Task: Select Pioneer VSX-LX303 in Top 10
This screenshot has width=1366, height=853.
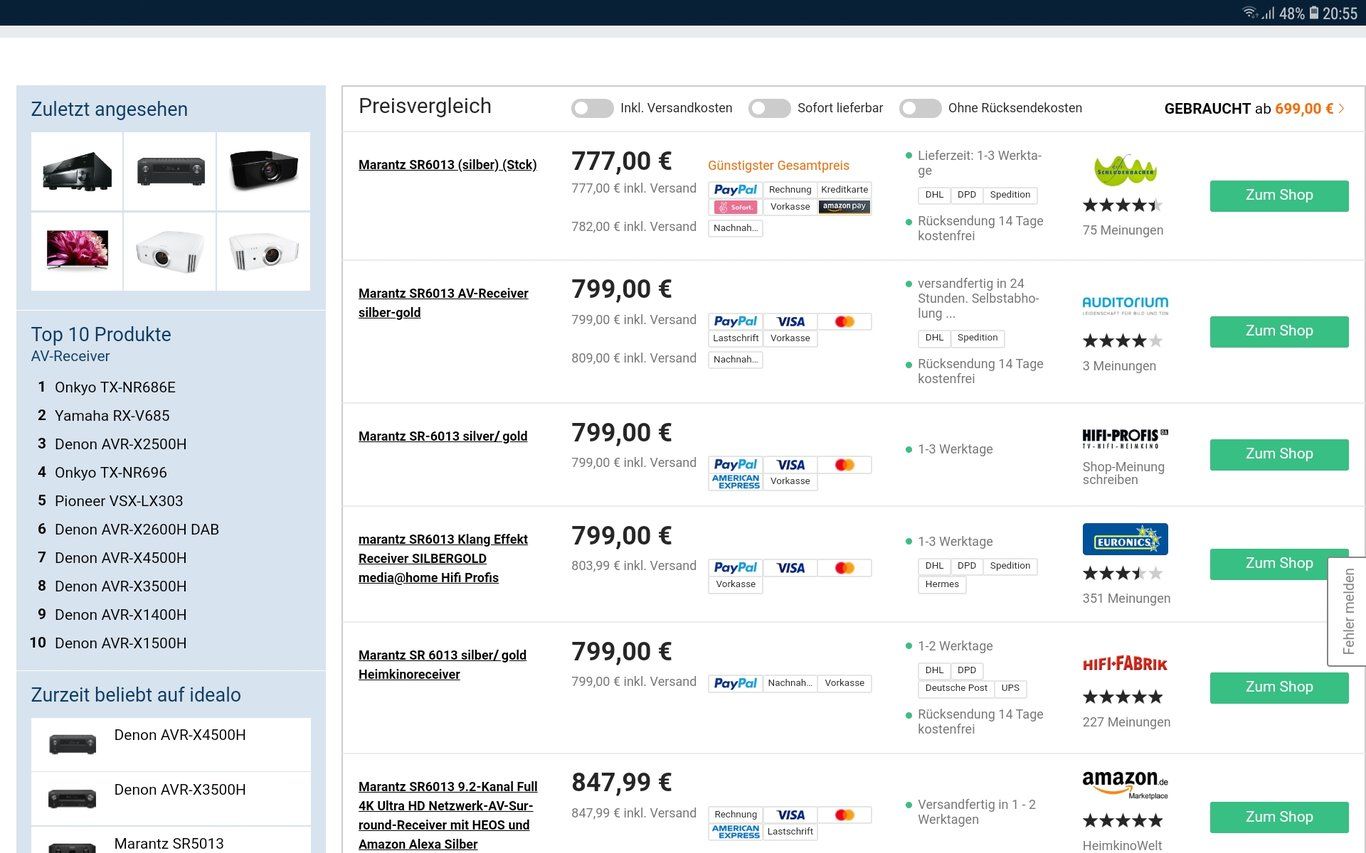Action: pos(119,501)
